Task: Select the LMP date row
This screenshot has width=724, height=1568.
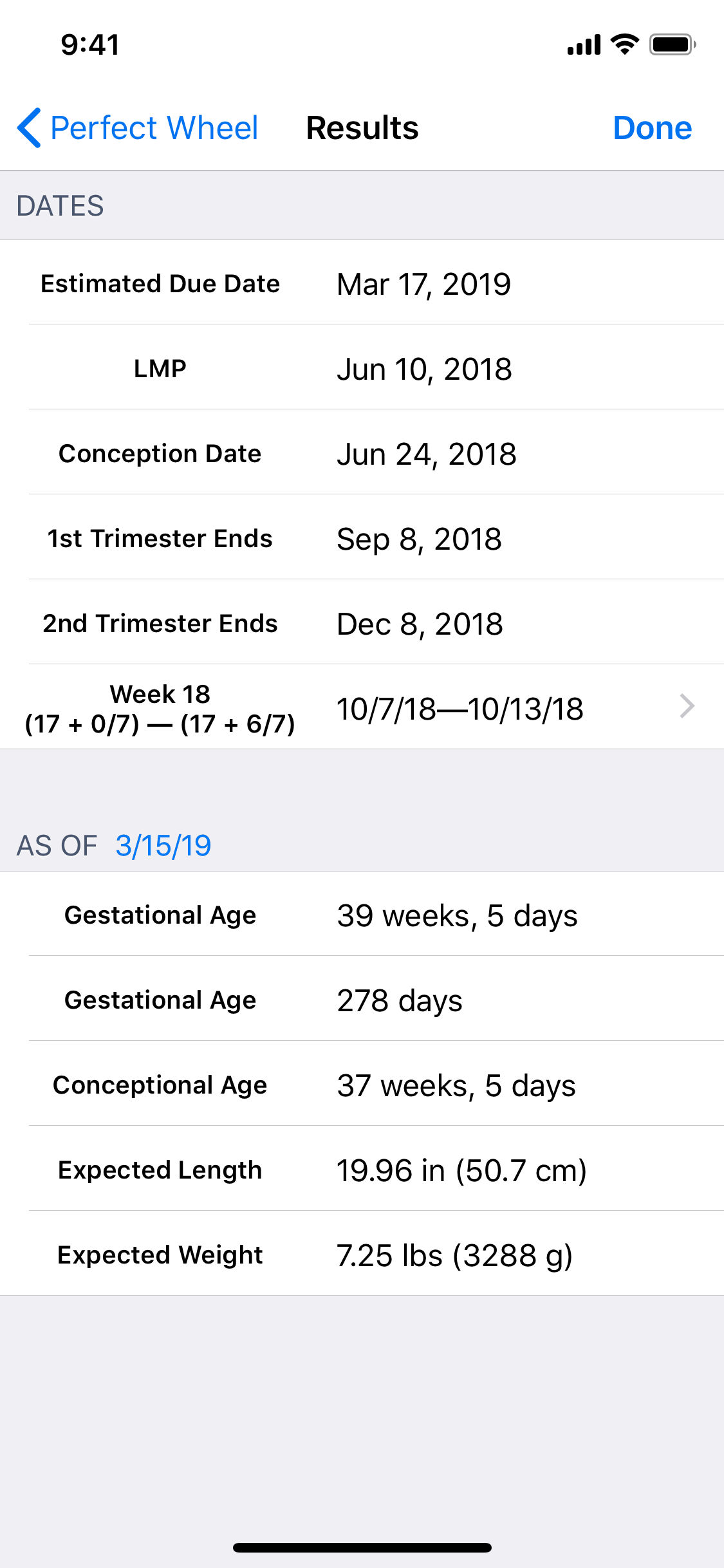Action: pos(362,368)
